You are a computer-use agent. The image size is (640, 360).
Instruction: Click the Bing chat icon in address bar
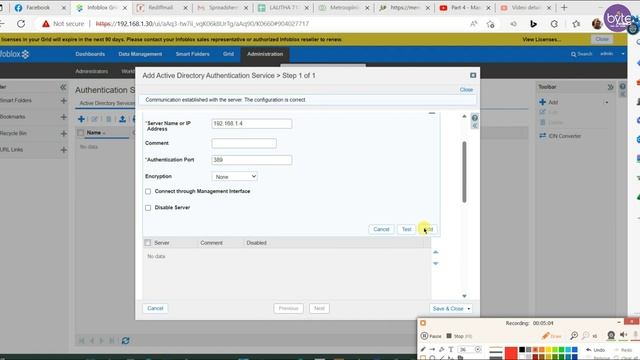533,24
